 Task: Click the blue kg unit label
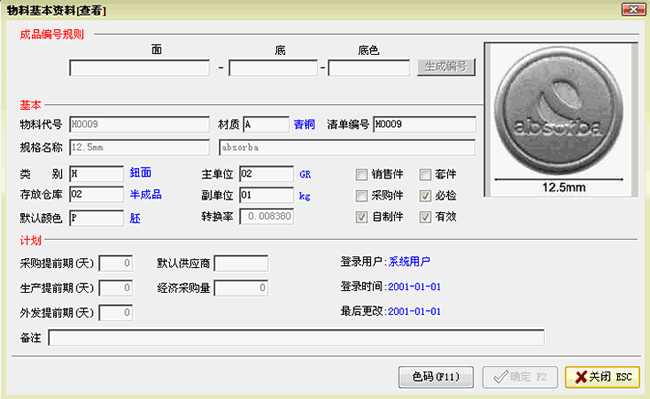pos(305,196)
